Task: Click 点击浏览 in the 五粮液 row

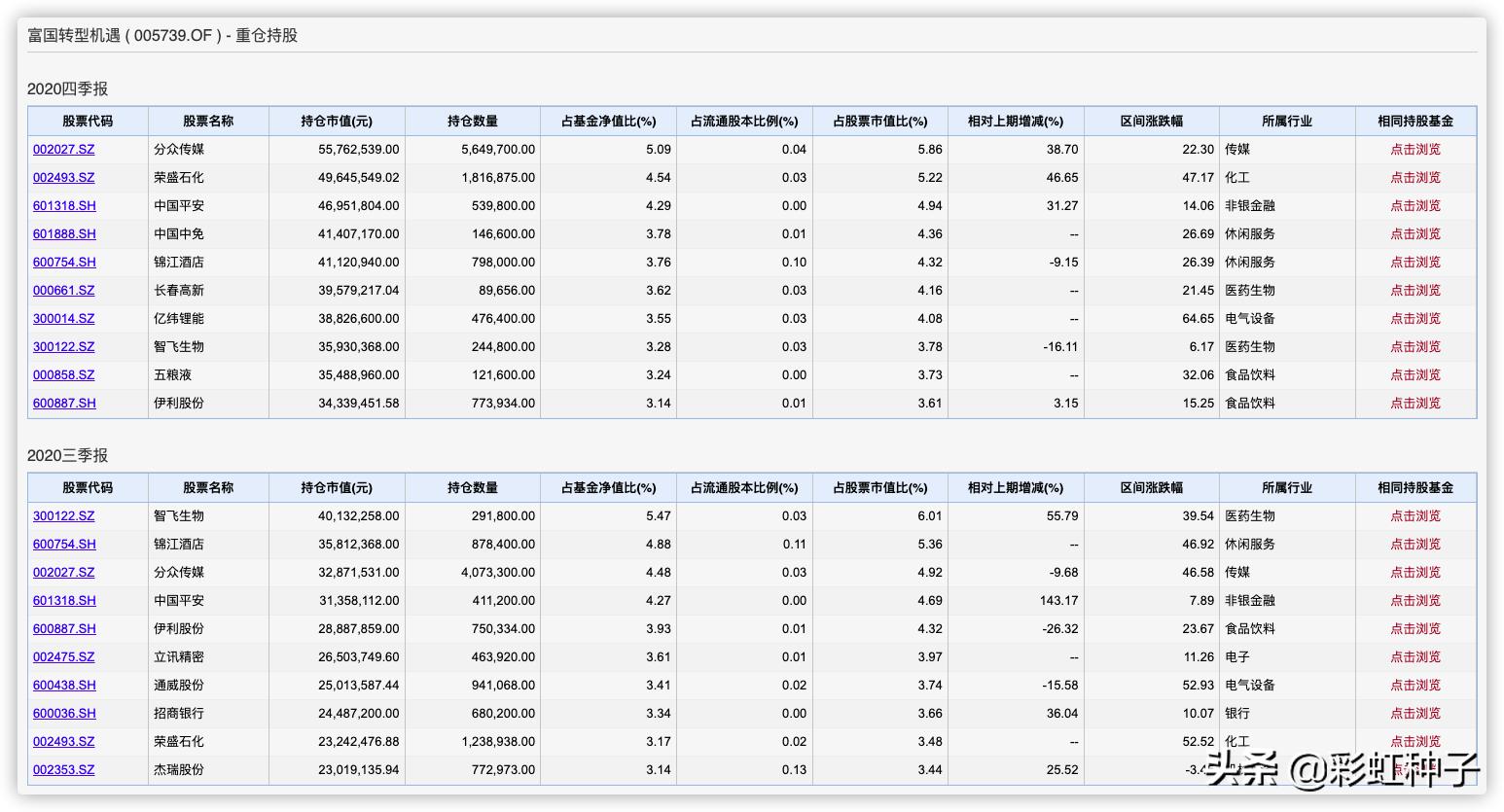Action: 1414,375
